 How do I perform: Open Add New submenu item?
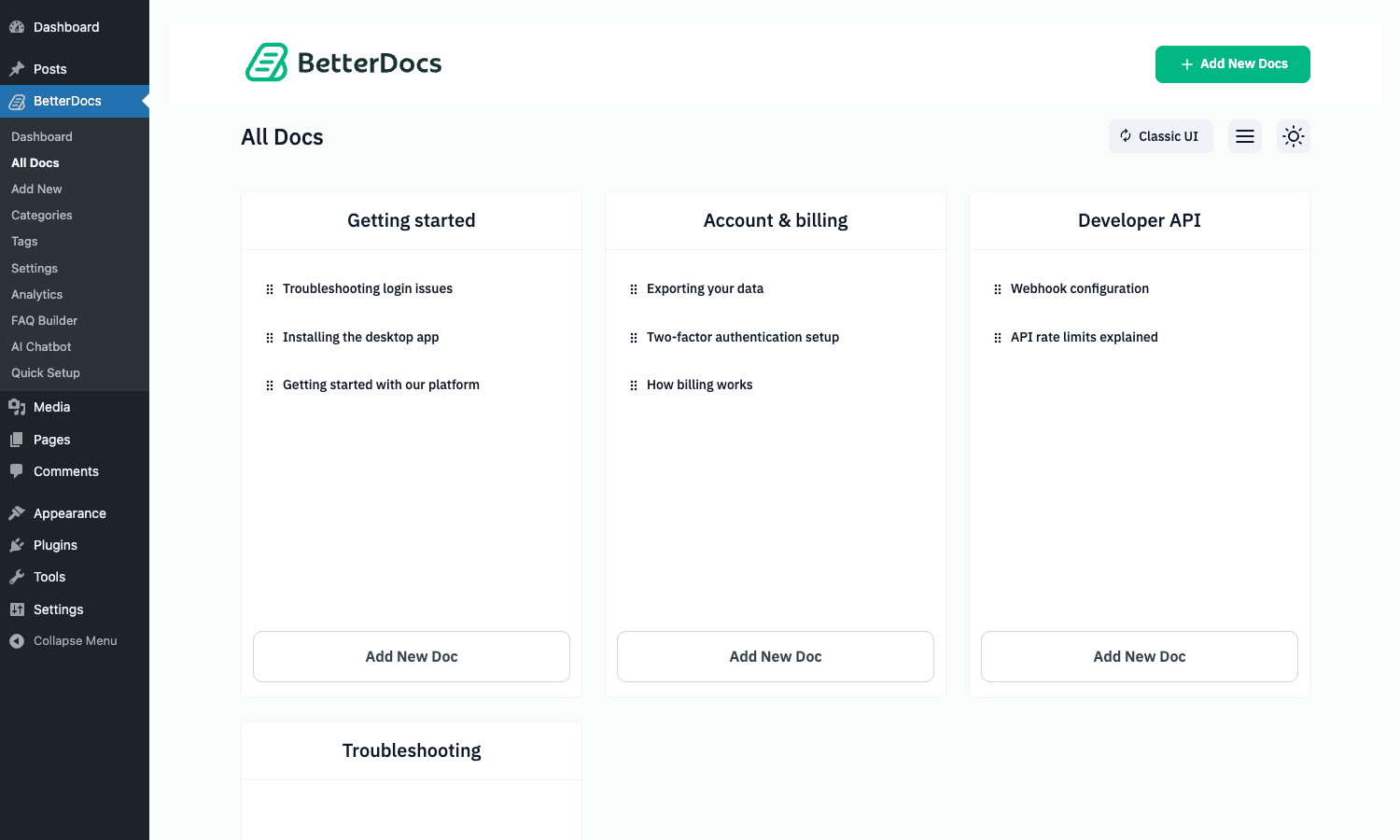click(x=36, y=189)
